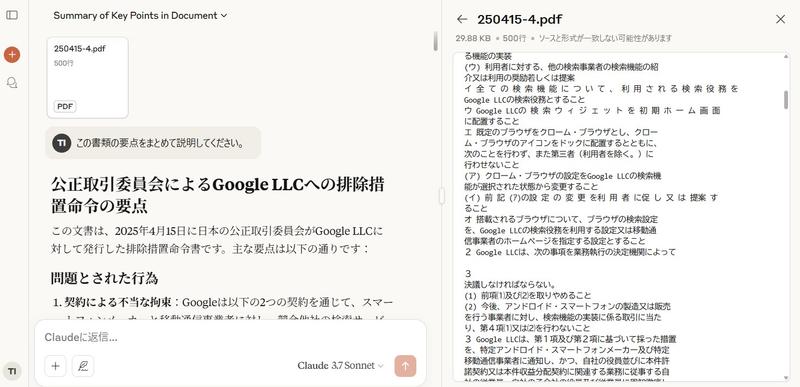Close the 250415-4.pdf preview panel
Viewport: 800px width, 387px height.
(x=780, y=19)
